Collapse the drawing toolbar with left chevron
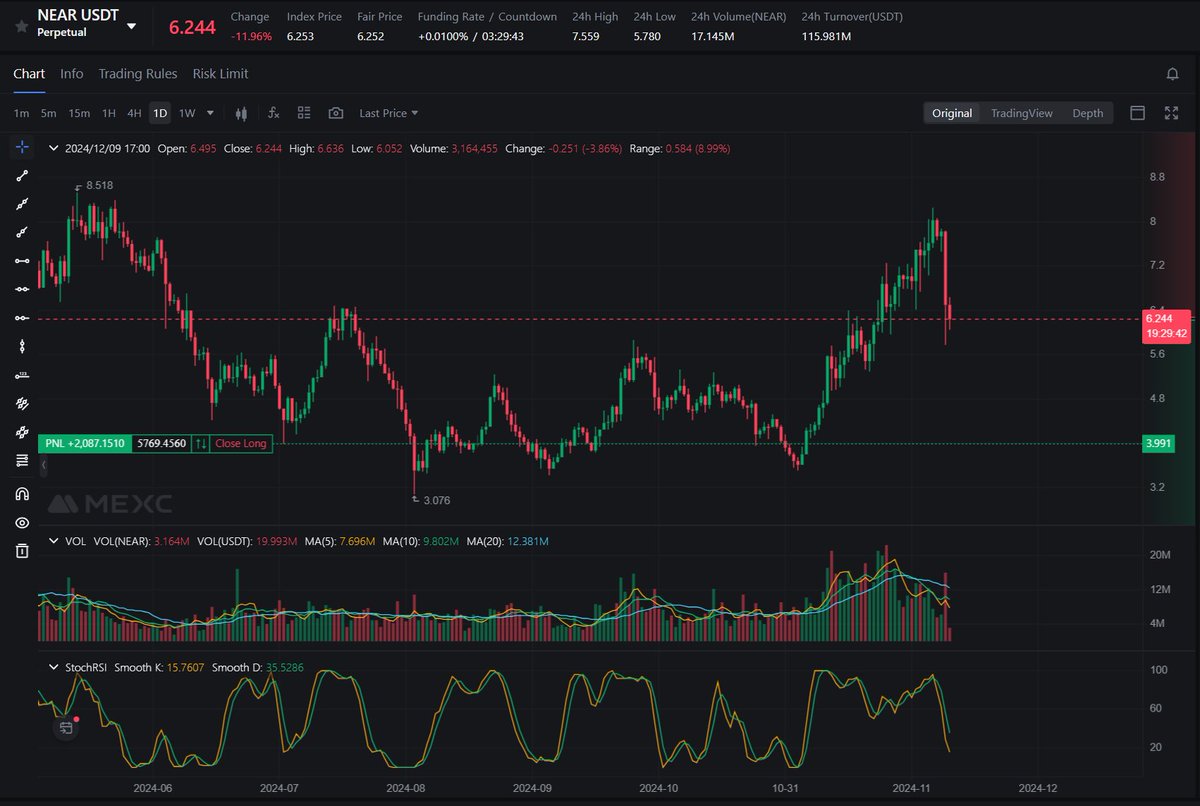 (43, 465)
